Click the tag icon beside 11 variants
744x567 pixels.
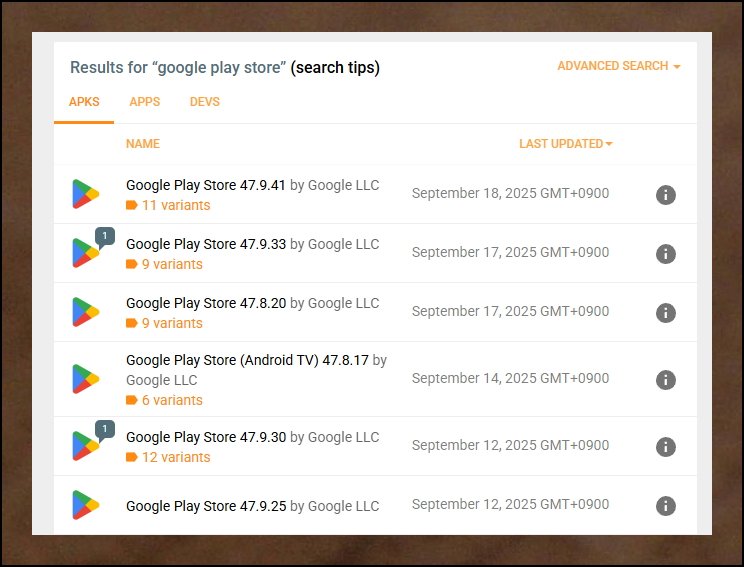(x=131, y=205)
